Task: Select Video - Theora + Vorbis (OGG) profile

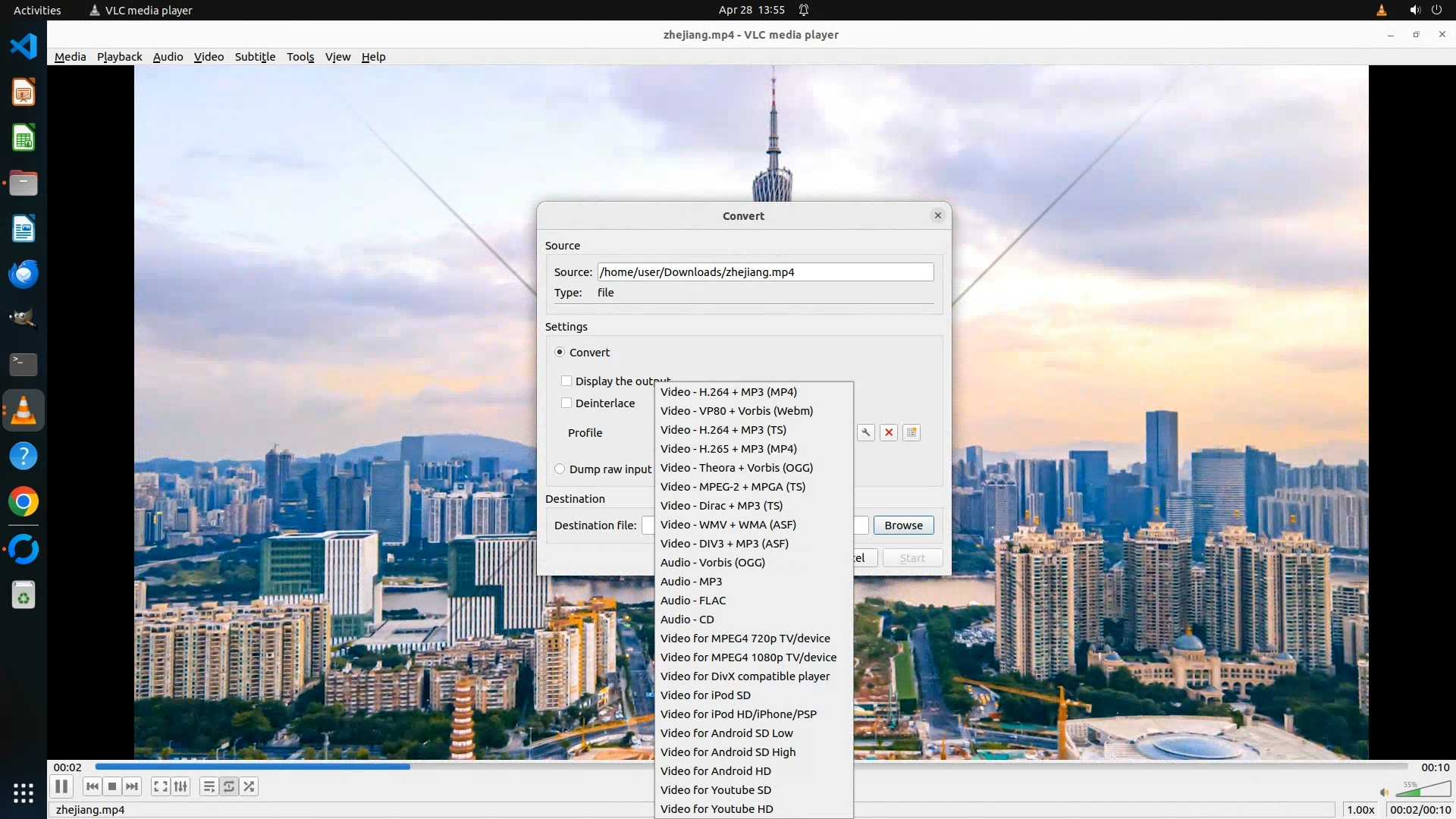Action: [736, 468]
